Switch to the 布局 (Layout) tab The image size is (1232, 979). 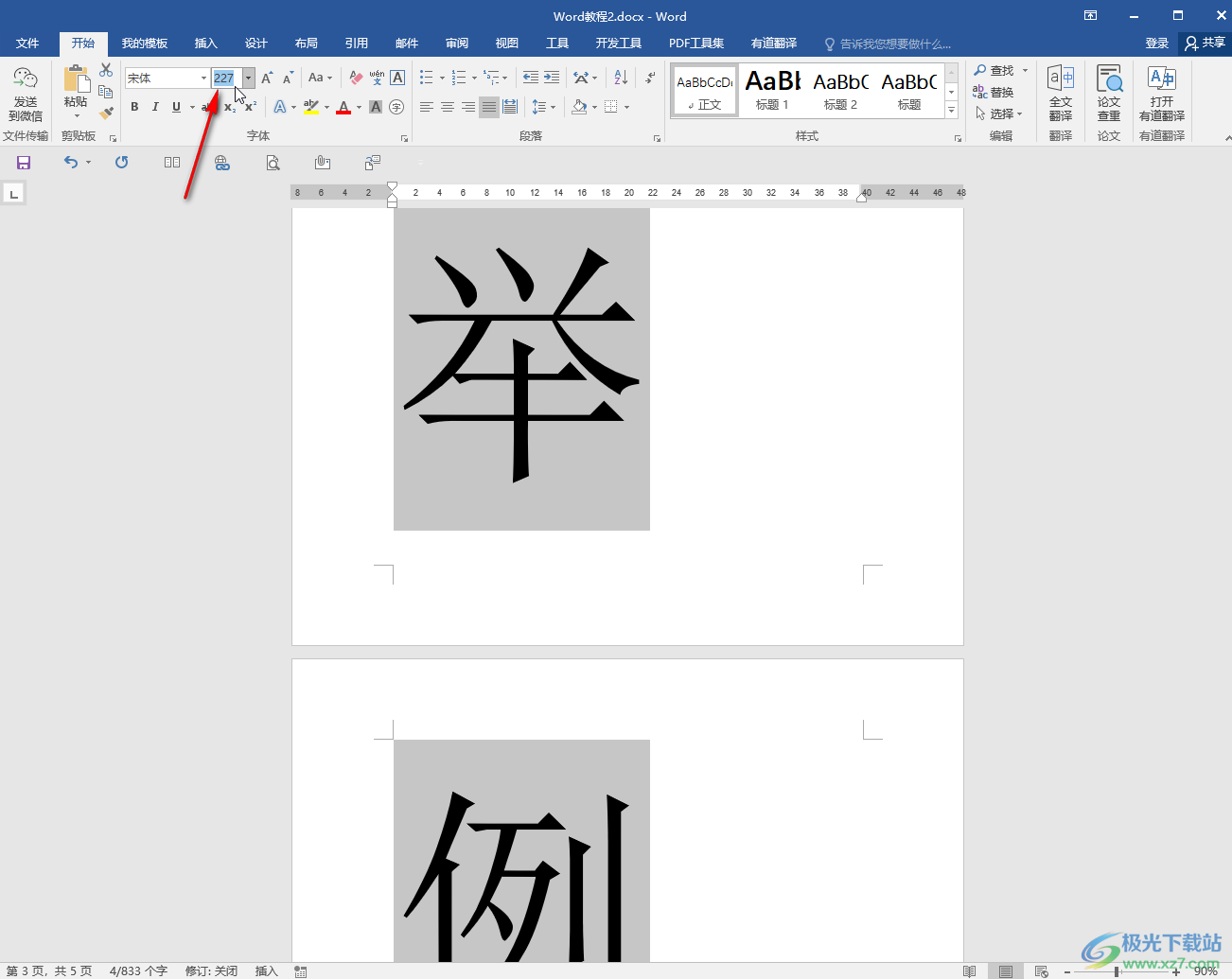click(306, 44)
